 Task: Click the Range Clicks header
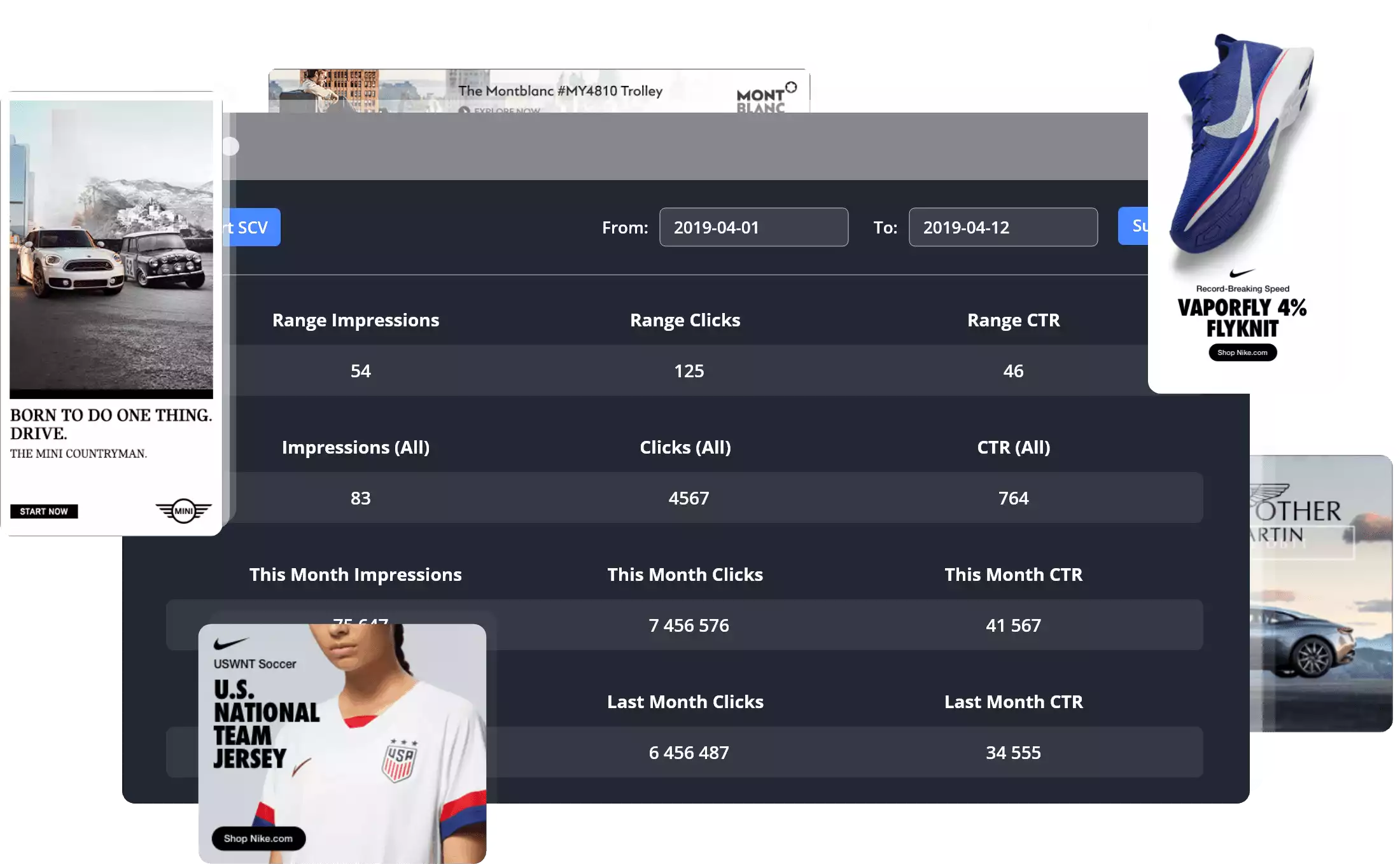pos(685,320)
